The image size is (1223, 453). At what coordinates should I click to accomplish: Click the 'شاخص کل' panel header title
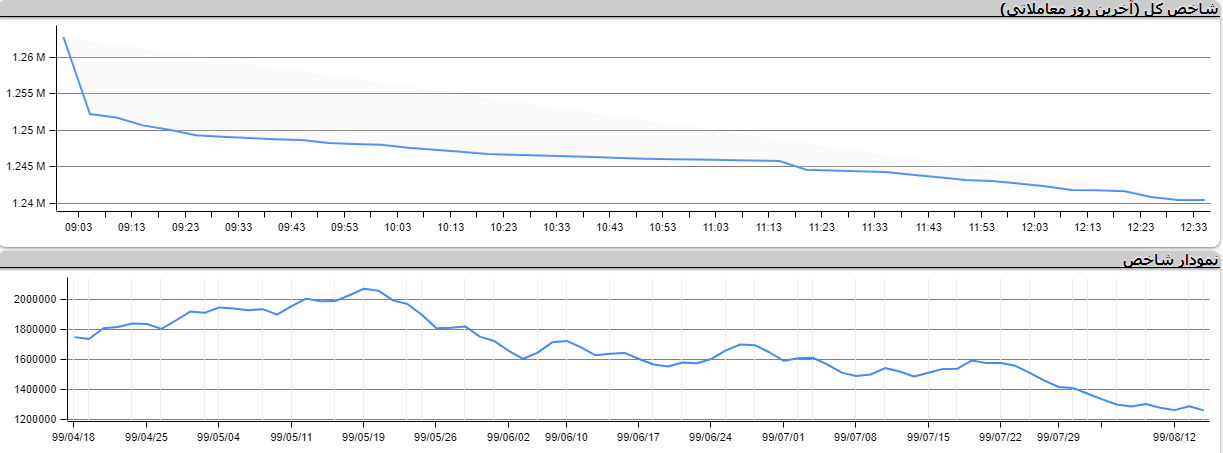1110,9
